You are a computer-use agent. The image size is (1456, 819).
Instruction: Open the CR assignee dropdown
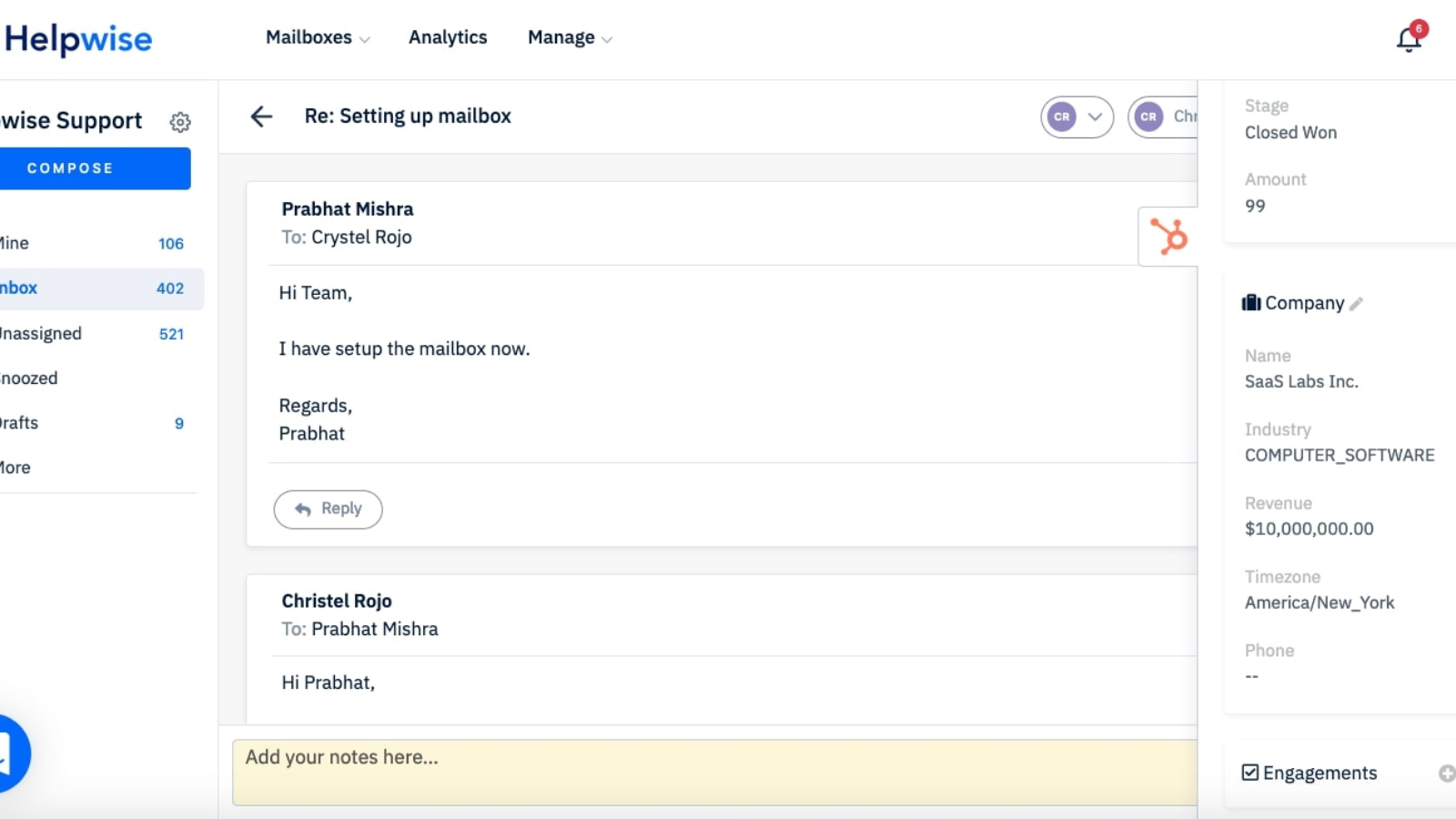click(1077, 116)
